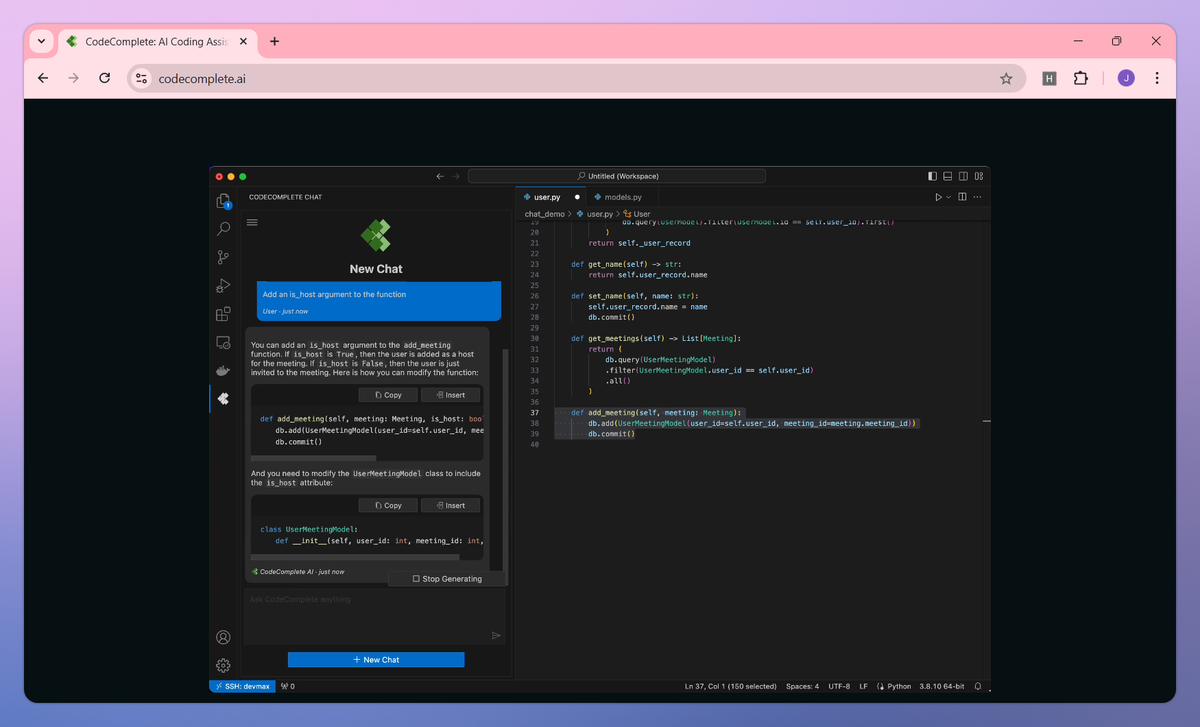Select the CodeComplete icon in activity bar

coord(223,399)
